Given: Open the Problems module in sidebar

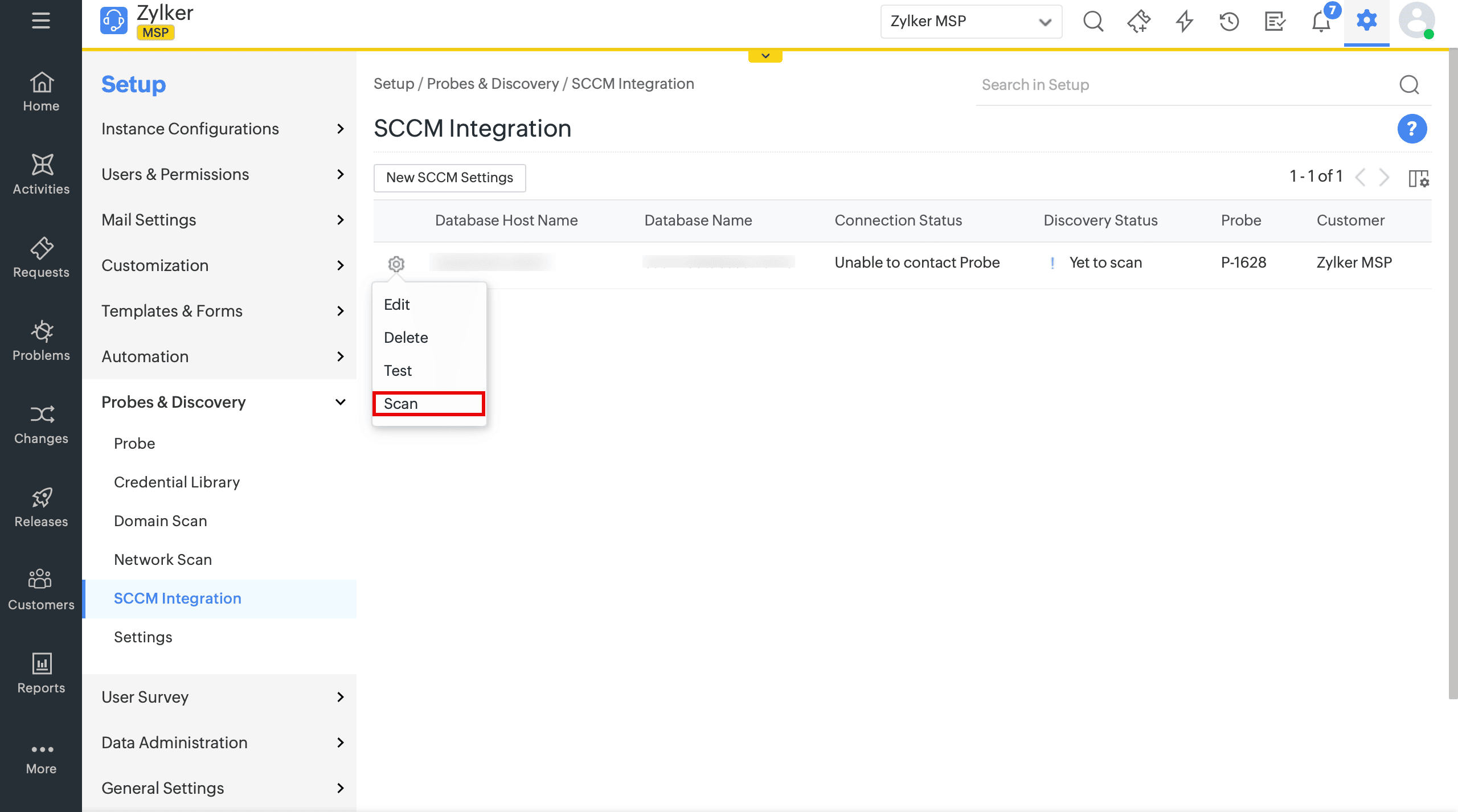Looking at the screenshot, I should coord(41,341).
